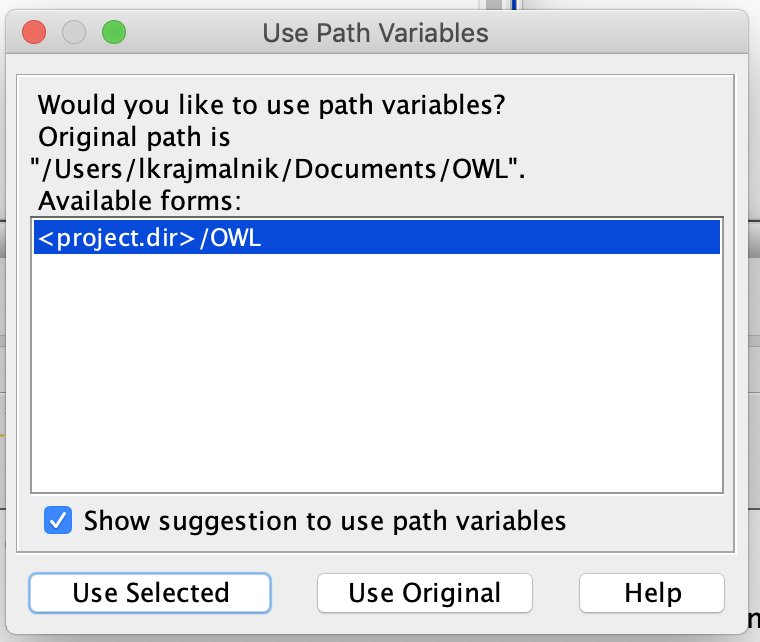Open Help for path variables
Viewport: 760px width, 642px height.
[x=652, y=593]
